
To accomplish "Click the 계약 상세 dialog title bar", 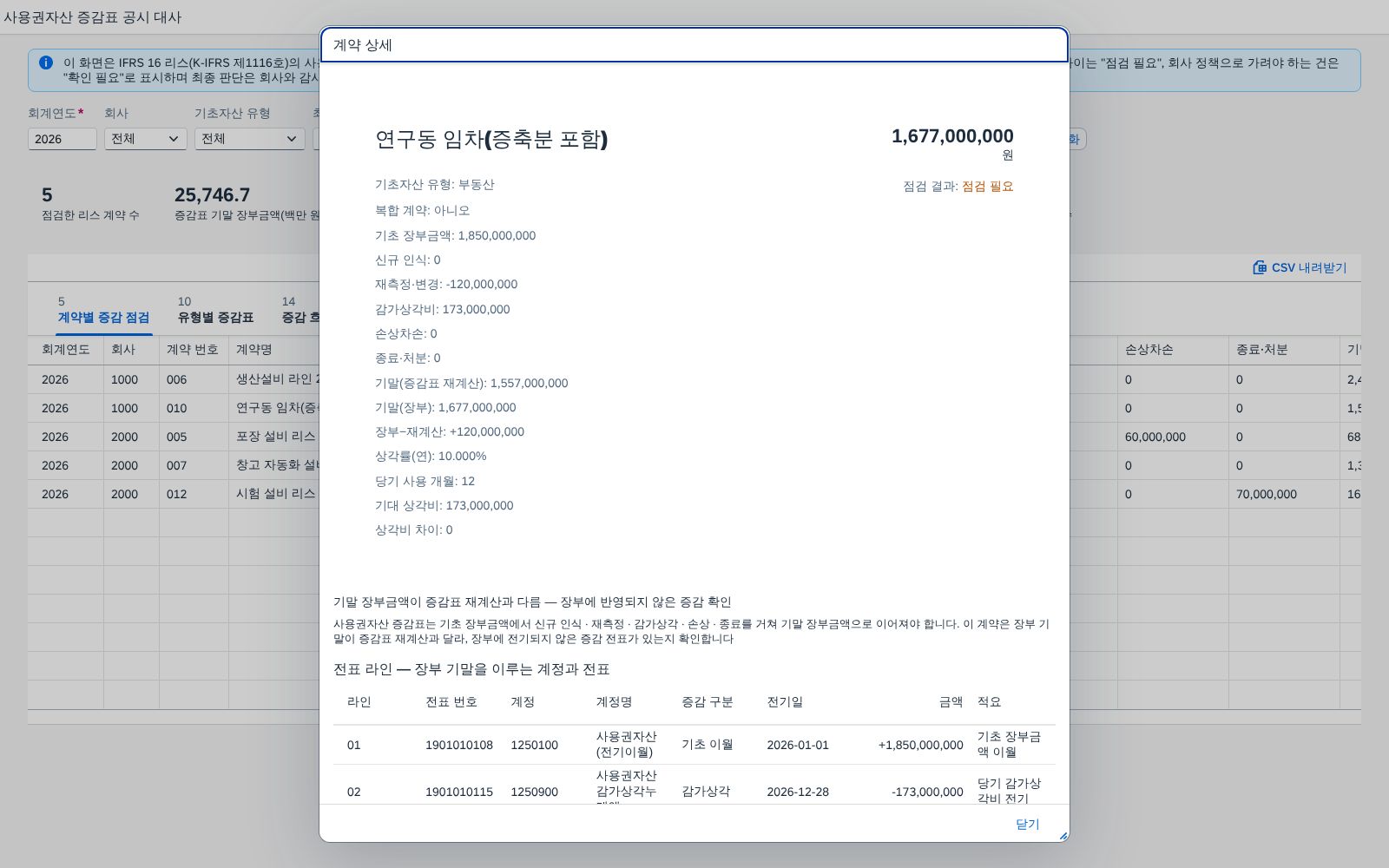I will click(x=694, y=45).
